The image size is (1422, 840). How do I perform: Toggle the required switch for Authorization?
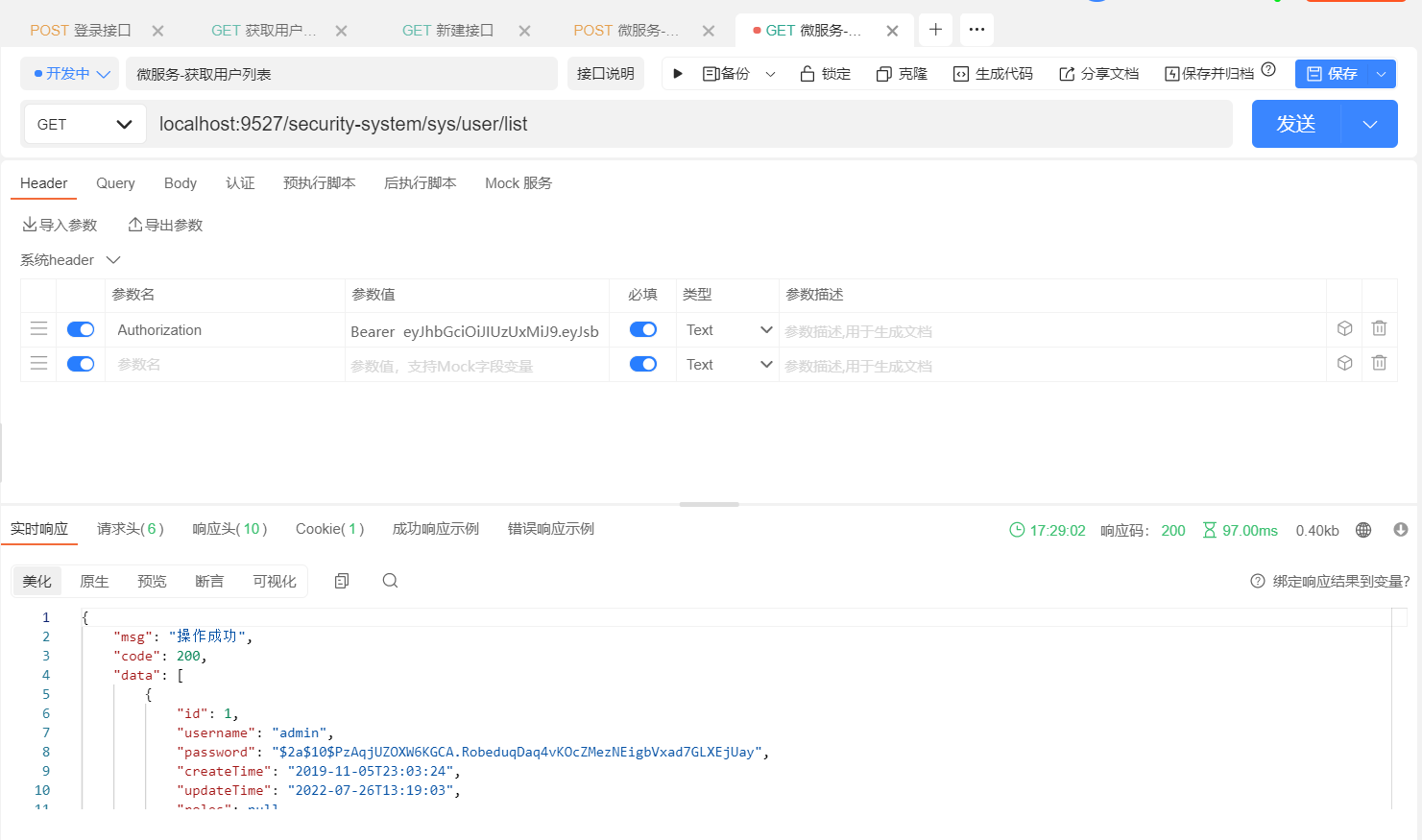click(643, 329)
